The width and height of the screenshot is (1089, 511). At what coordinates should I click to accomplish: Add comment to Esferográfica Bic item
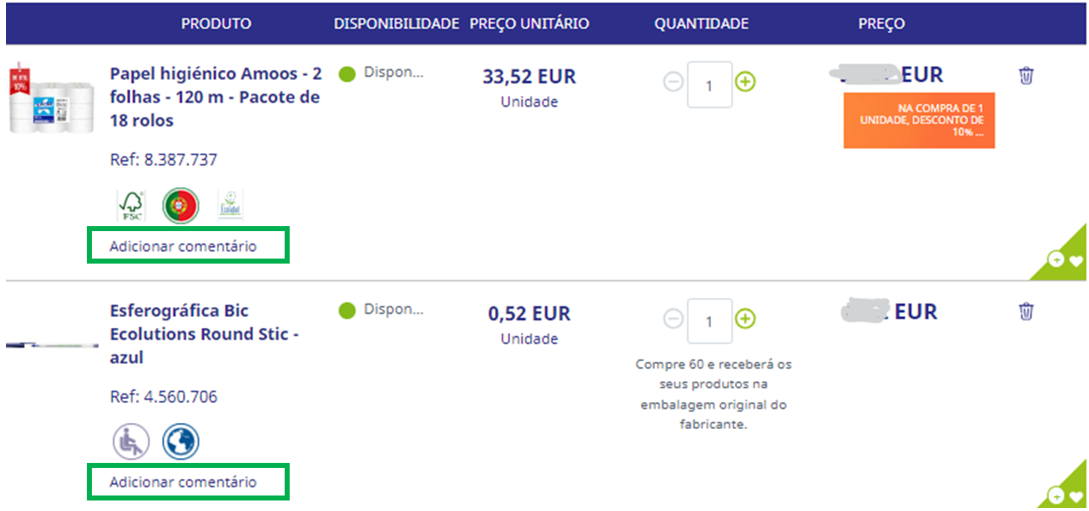coord(183,482)
